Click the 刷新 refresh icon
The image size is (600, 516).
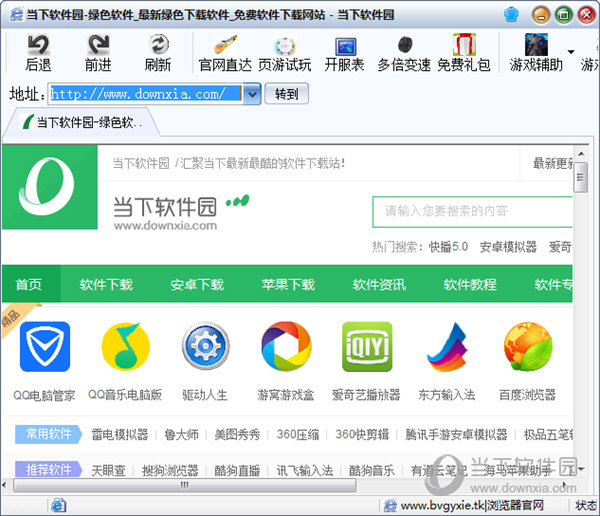click(x=158, y=44)
